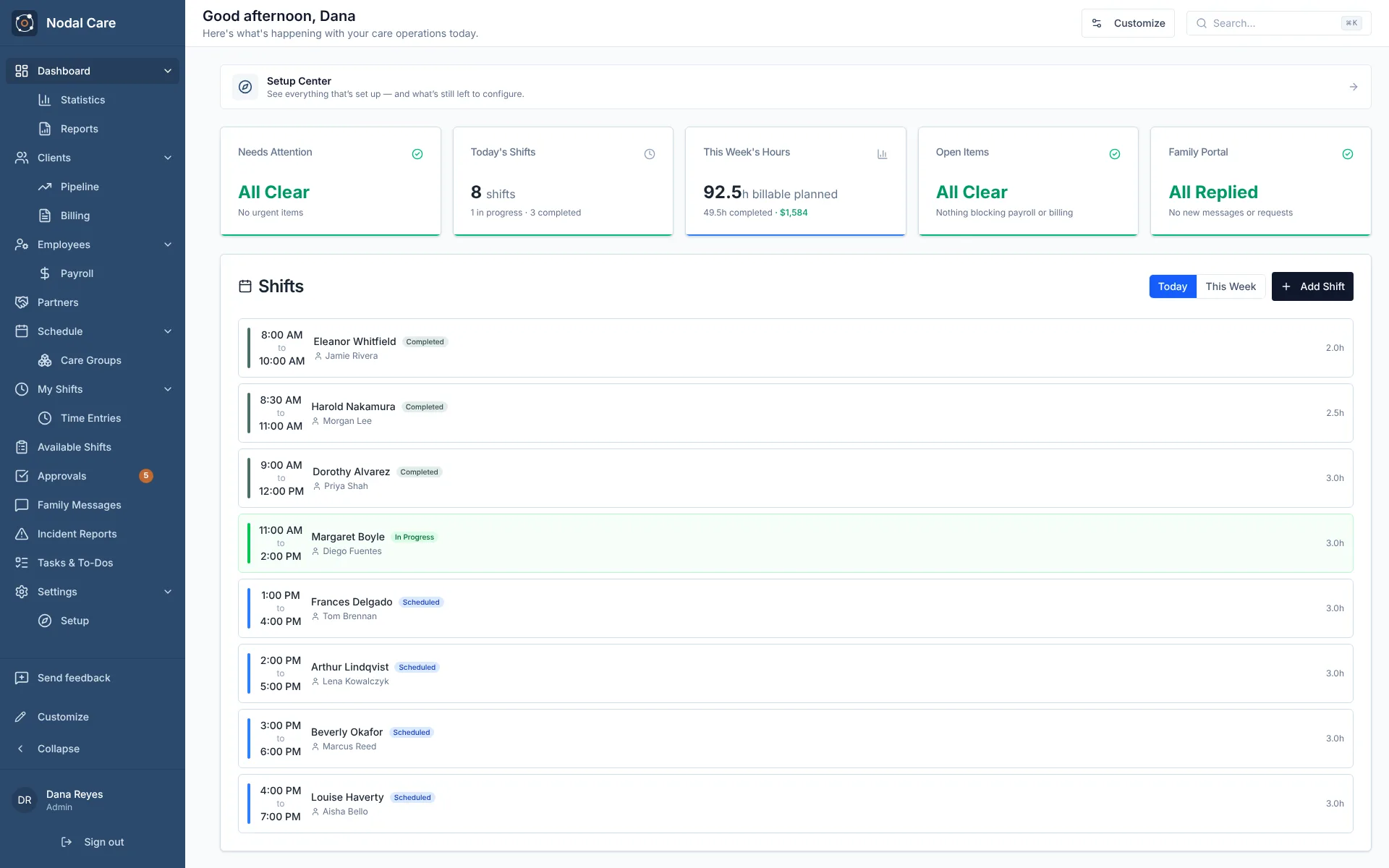Toggle the Schedule section chevron
This screenshot has width=1389, height=868.
[x=168, y=331]
